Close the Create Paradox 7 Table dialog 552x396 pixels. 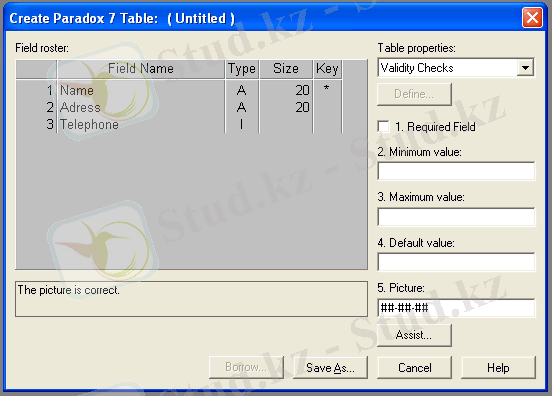pos(532,17)
